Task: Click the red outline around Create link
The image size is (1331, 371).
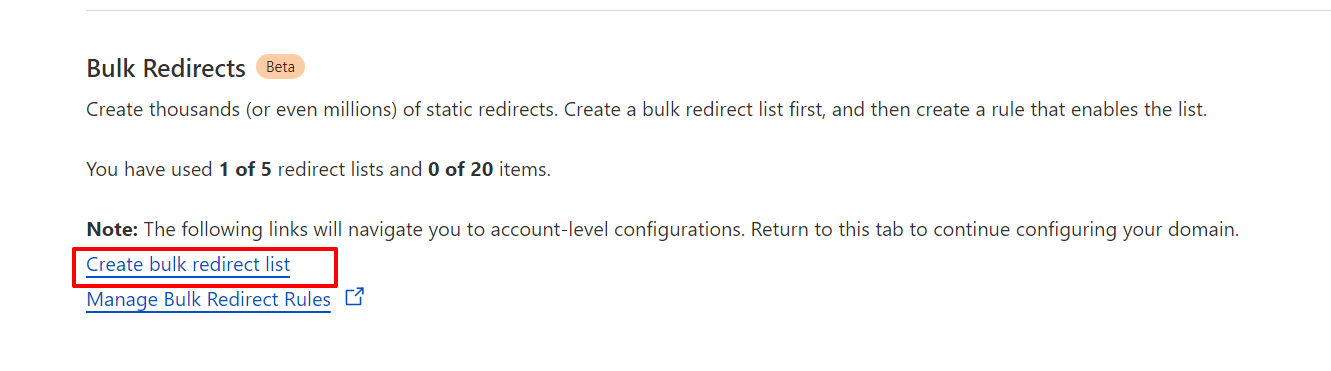Action: [206, 267]
